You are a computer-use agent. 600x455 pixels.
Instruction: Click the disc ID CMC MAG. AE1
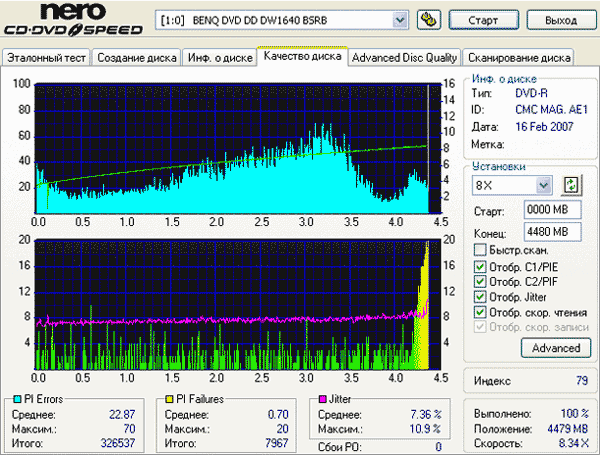click(x=551, y=110)
